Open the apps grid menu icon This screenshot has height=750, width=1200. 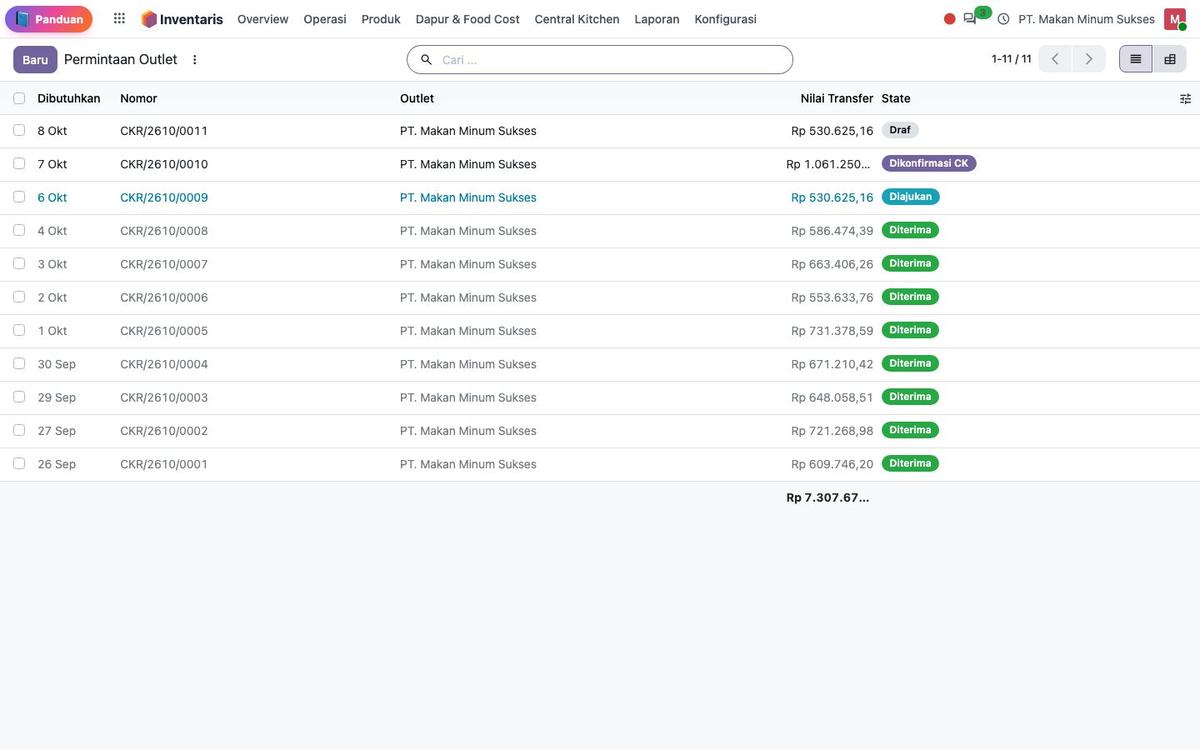[119, 19]
